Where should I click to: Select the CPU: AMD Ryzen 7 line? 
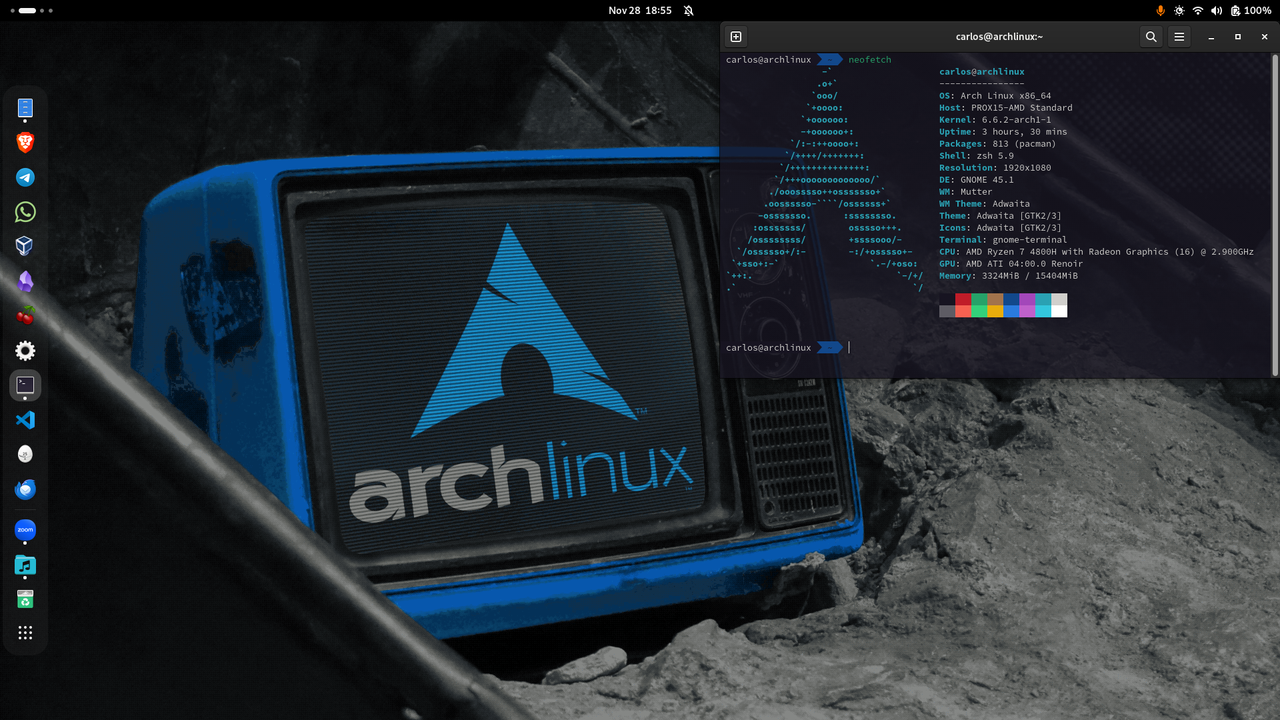tap(1096, 252)
